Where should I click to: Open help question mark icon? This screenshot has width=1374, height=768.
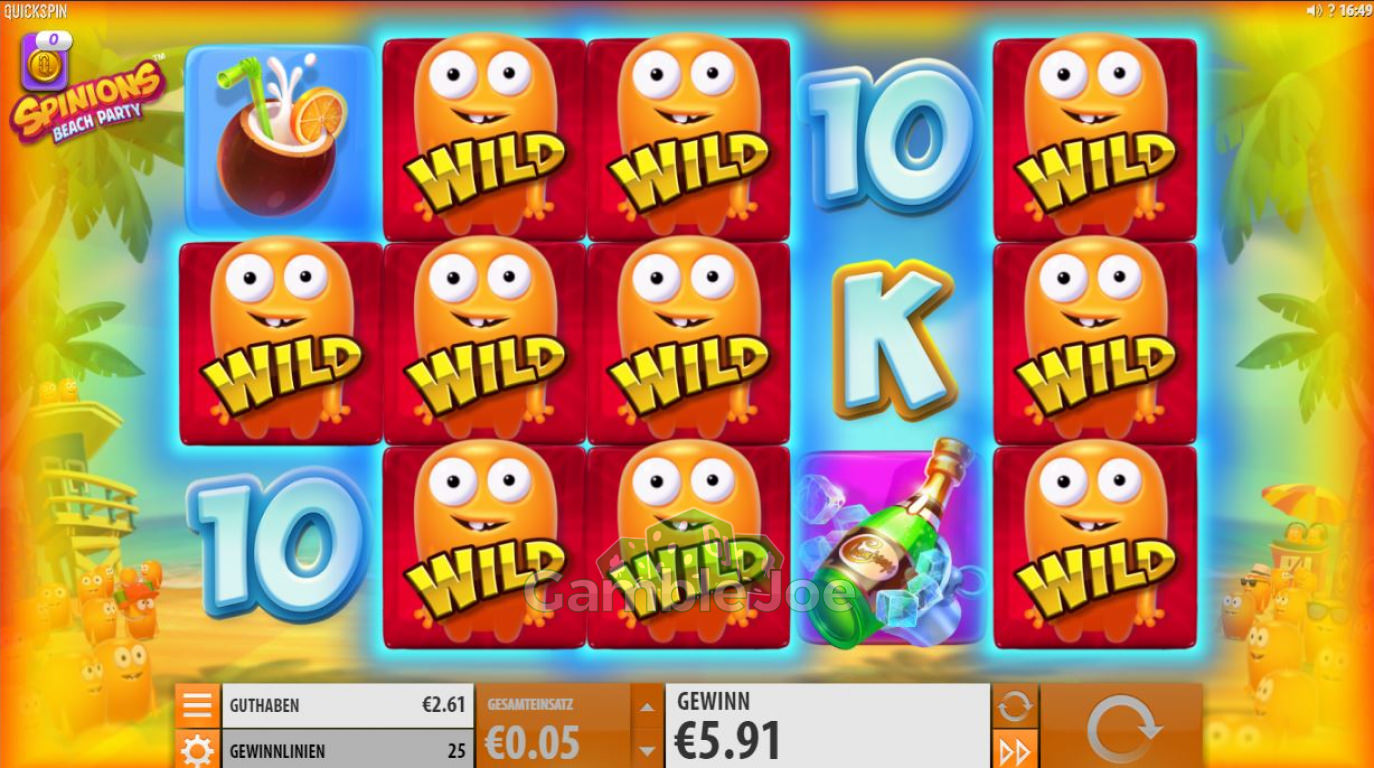pyautogui.click(x=1331, y=10)
